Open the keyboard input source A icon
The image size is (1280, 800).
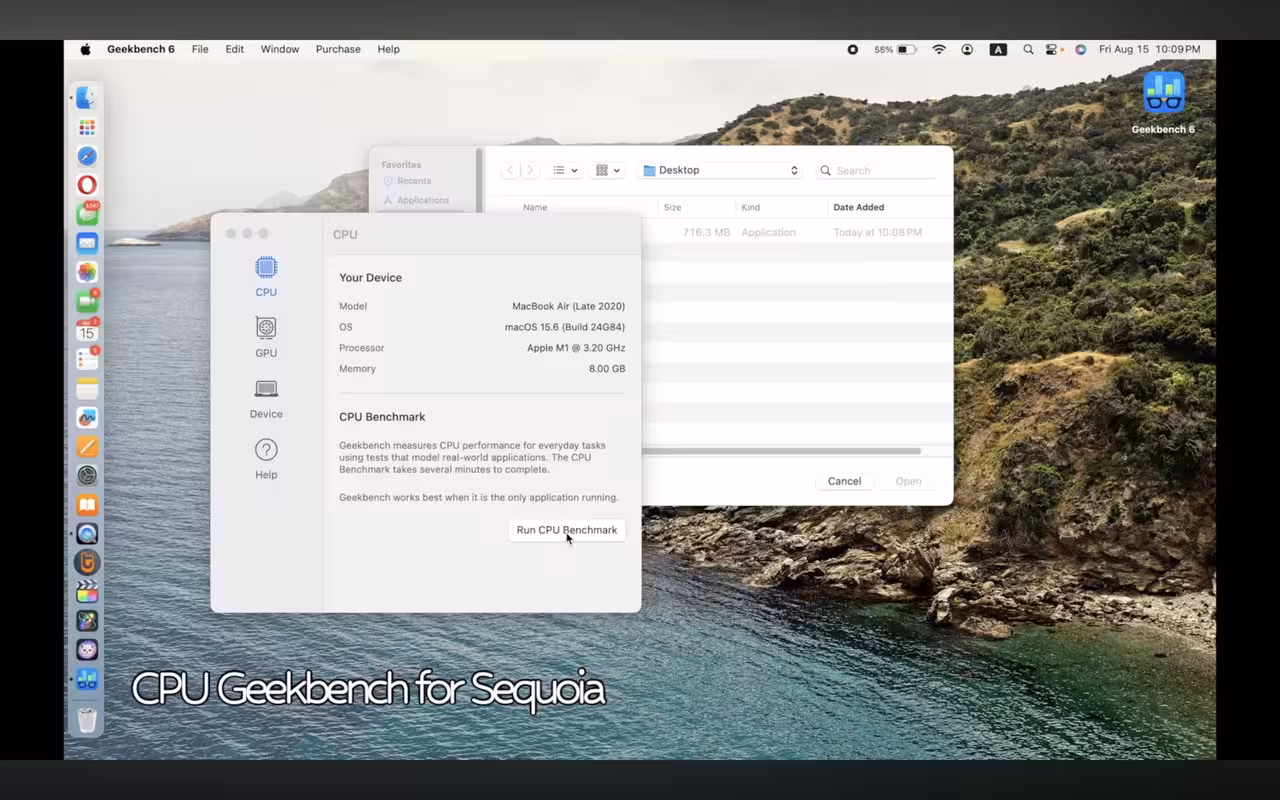(x=998, y=49)
